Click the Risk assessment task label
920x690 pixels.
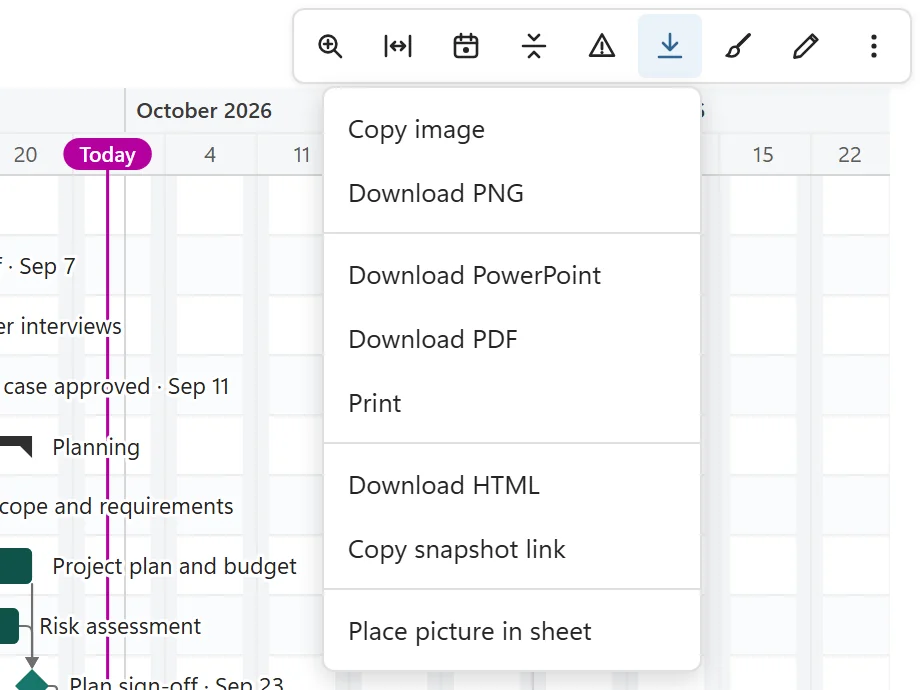pos(120,626)
